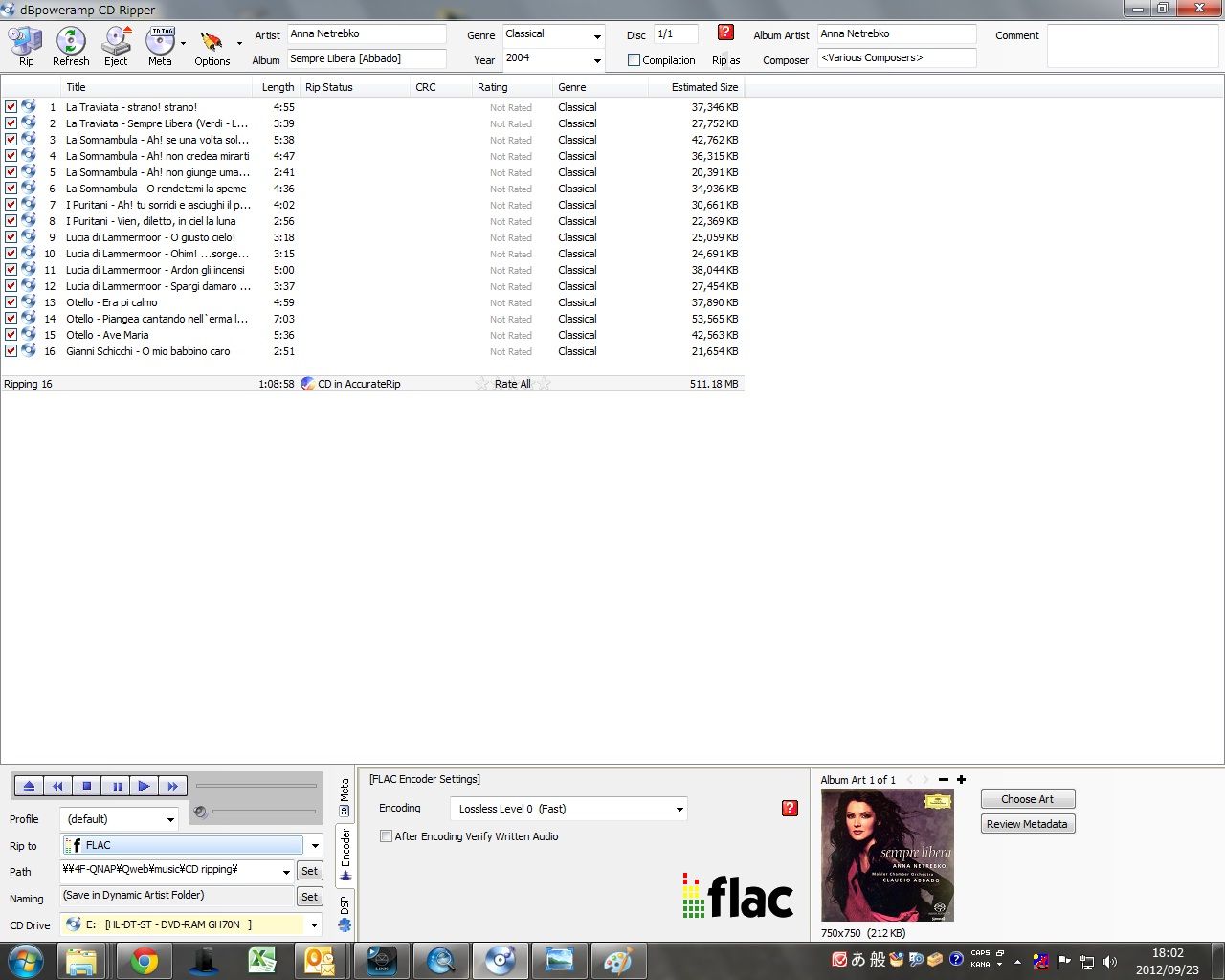1225x980 pixels.
Task: Click the Sempre Libera album art thumbnail
Action: coord(887,856)
